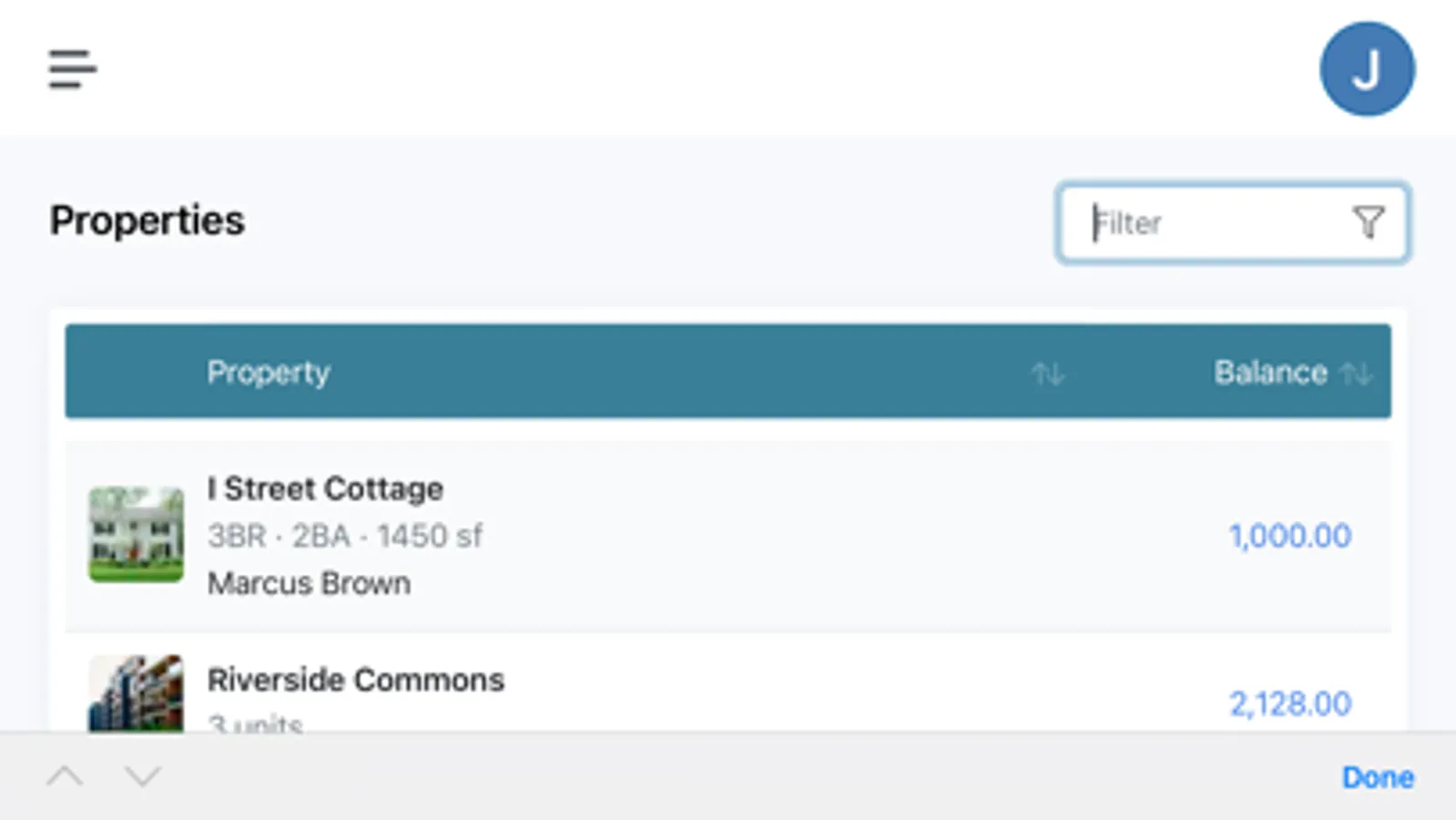
Task: Open the 2,128.00 balance link
Action: pos(1289,703)
